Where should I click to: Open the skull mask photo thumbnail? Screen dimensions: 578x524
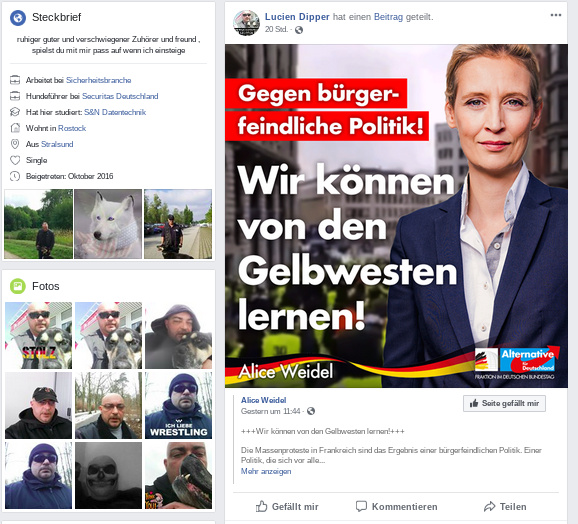coord(108,476)
